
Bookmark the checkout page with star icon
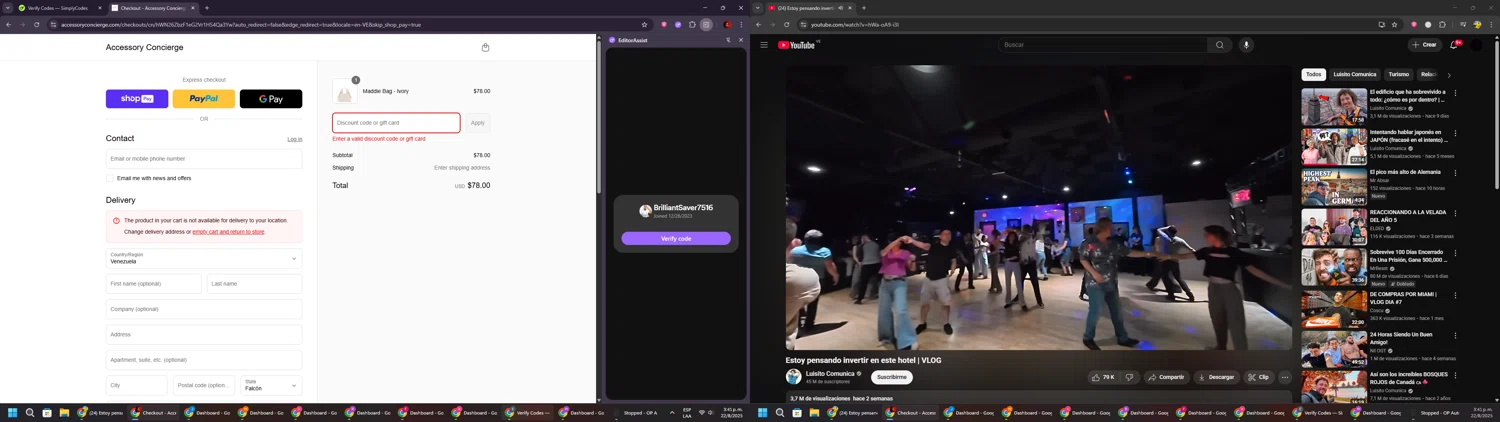[x=644, y=25]
